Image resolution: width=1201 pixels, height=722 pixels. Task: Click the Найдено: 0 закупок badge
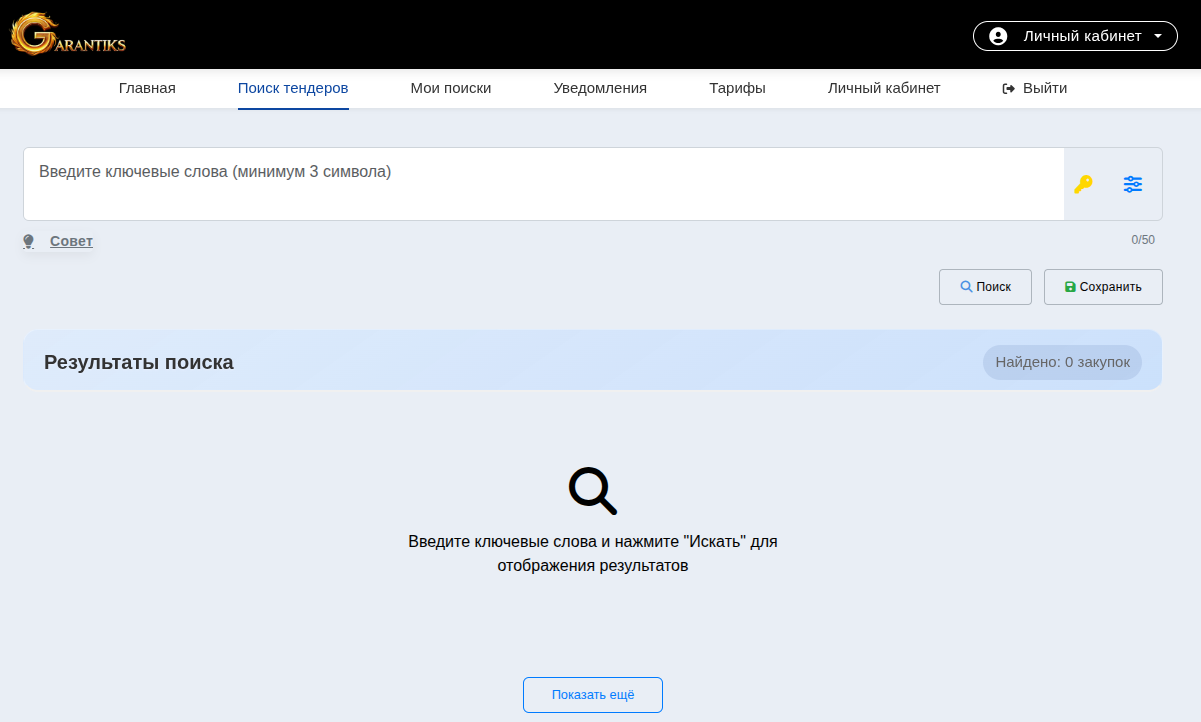coord(1062,362)
